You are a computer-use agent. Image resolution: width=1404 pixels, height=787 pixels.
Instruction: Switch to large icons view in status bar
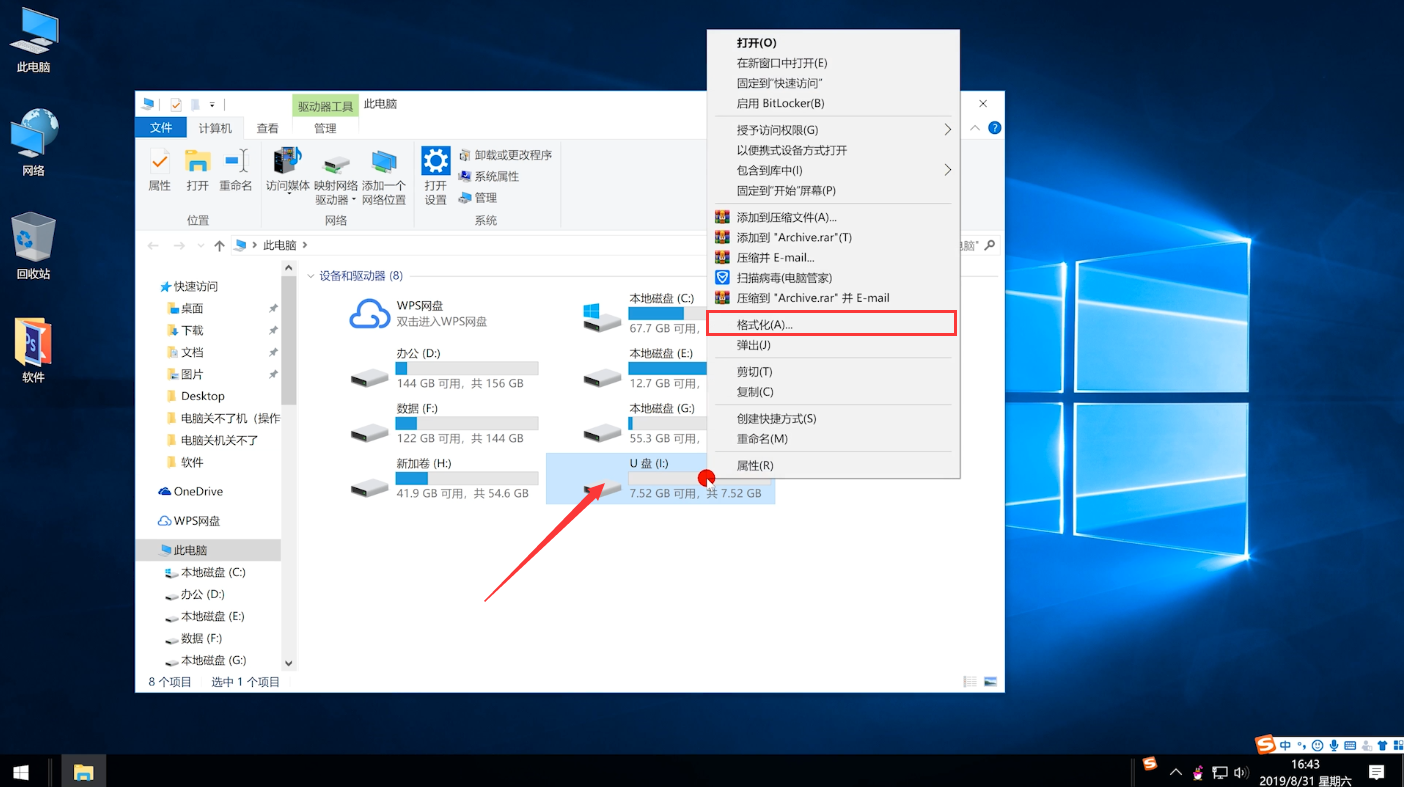(x=990, y=682)
